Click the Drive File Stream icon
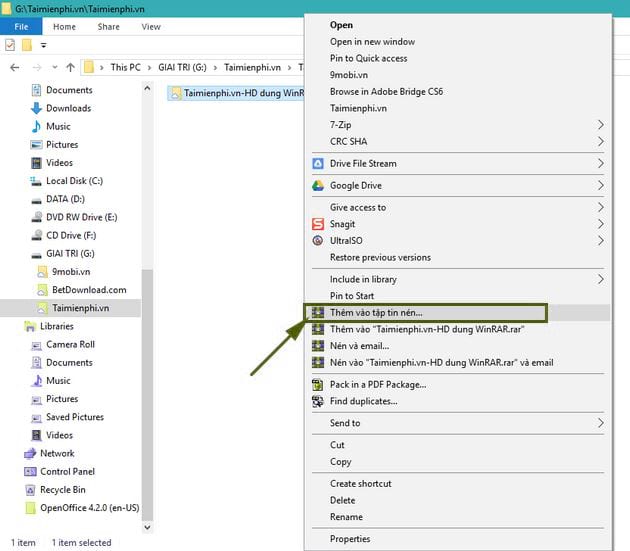 pos(318,163)
